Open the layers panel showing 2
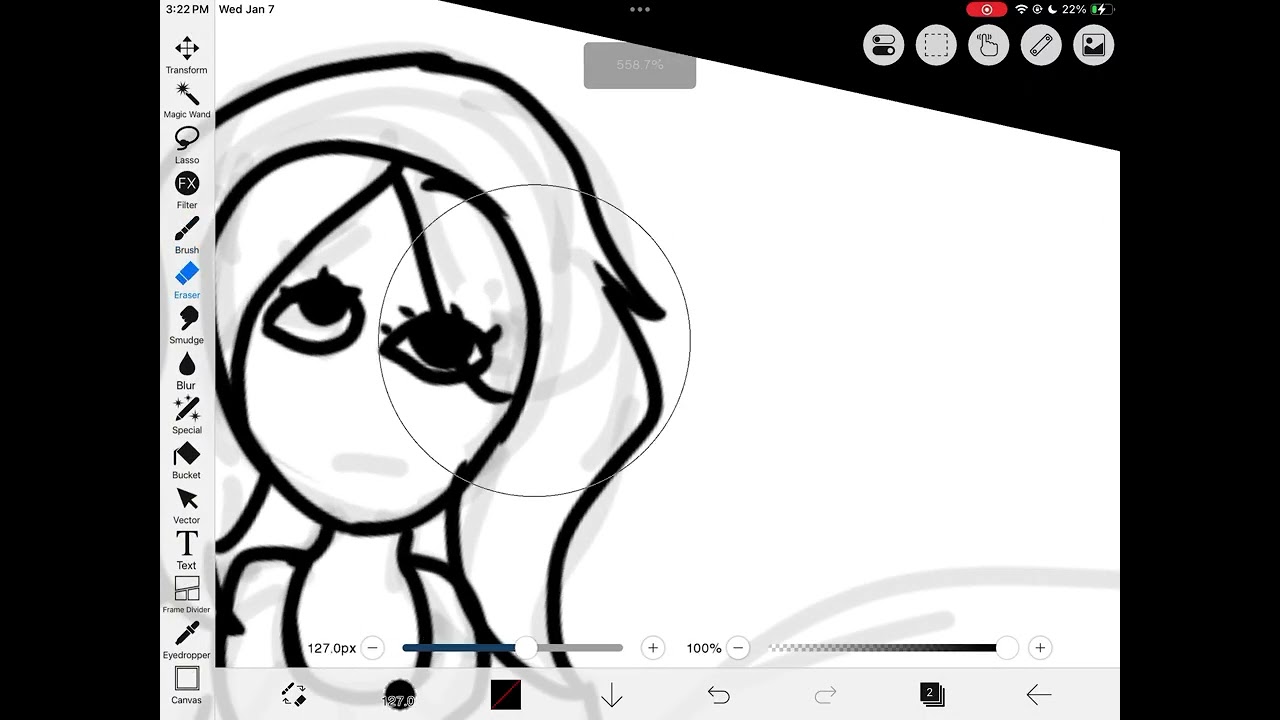Image resolution: width=1280 pixels, height=720 pixels. 932,694
